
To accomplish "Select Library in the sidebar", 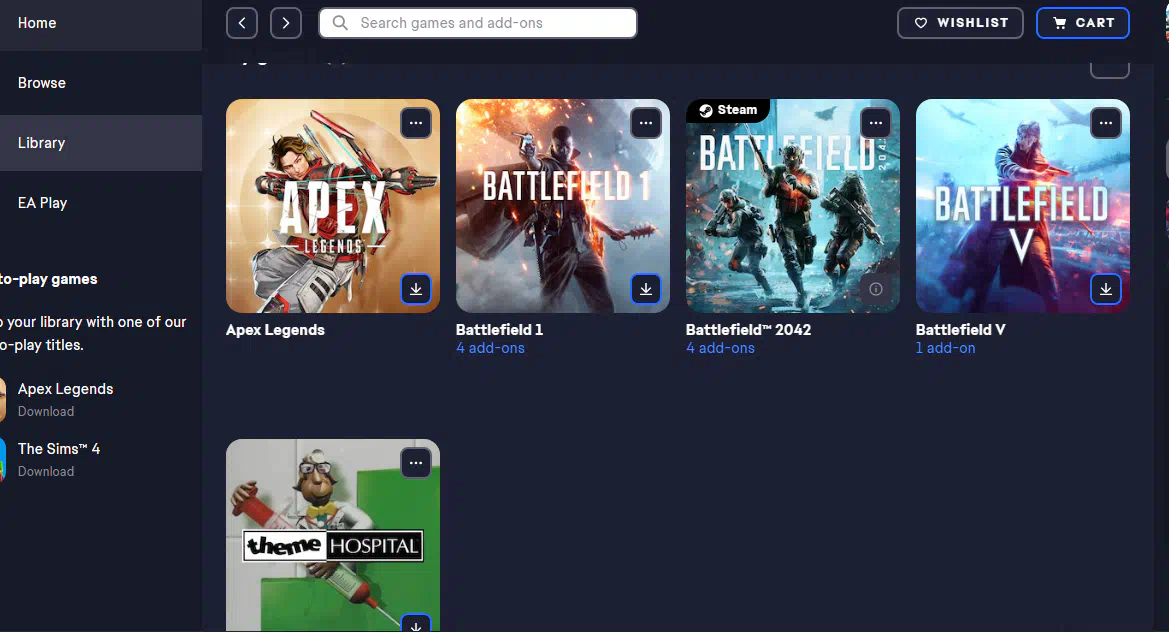I will (x=101, y=142).
